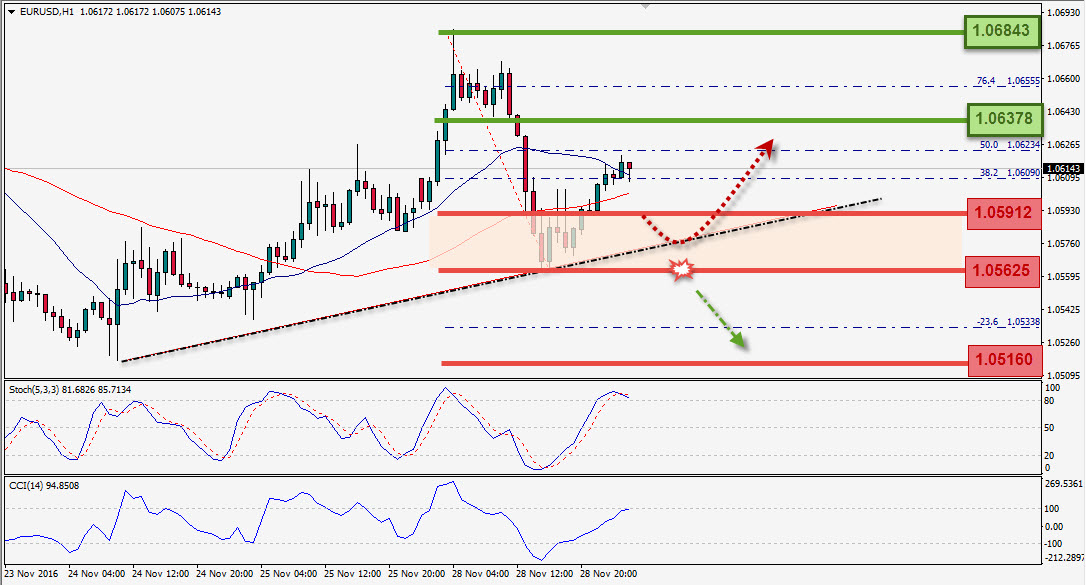The image size is (1086, 585).
Task: Select the green 1.06378 level label
Action: click(x=1004, y=118)
